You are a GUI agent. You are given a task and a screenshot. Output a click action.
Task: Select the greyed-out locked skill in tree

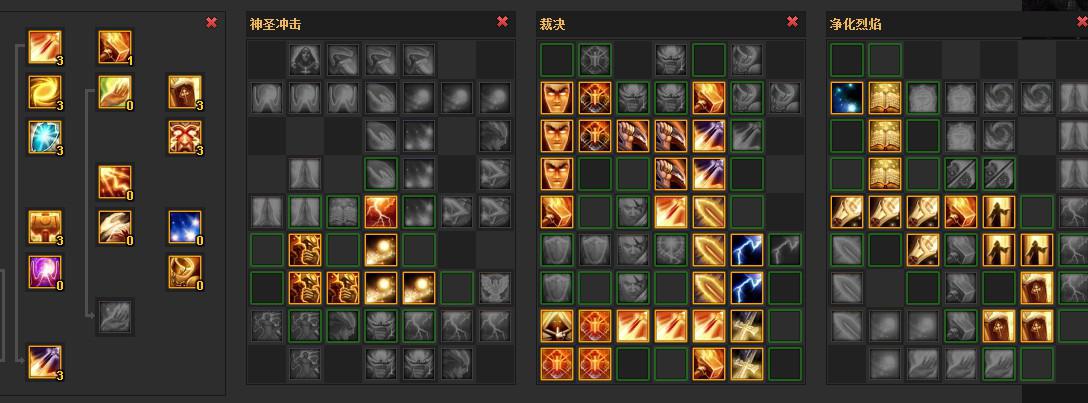click(115, 318)
